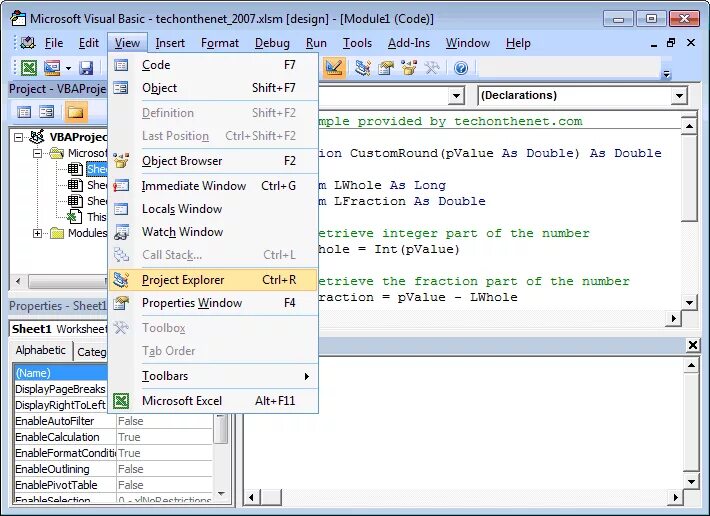Expand the Modules folder node

point(37,234)
